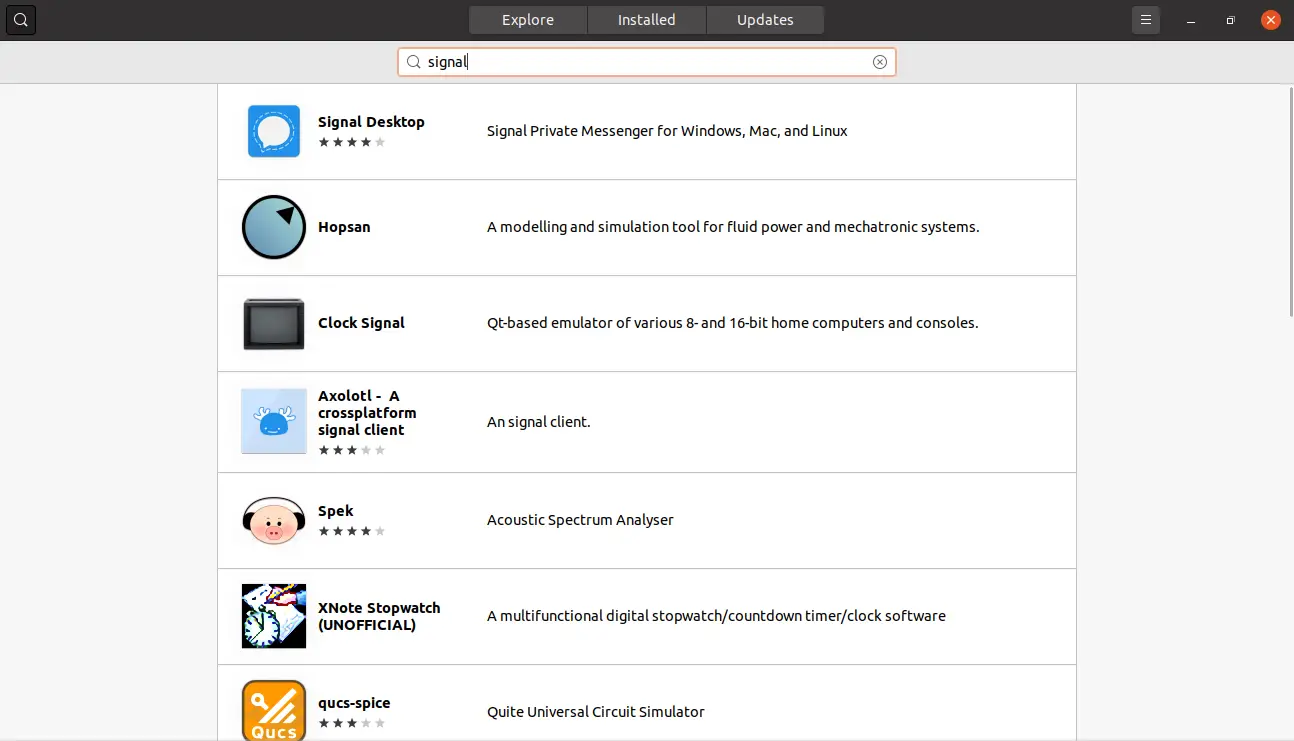Click Signal Desktop star rating

coord(351,142)
